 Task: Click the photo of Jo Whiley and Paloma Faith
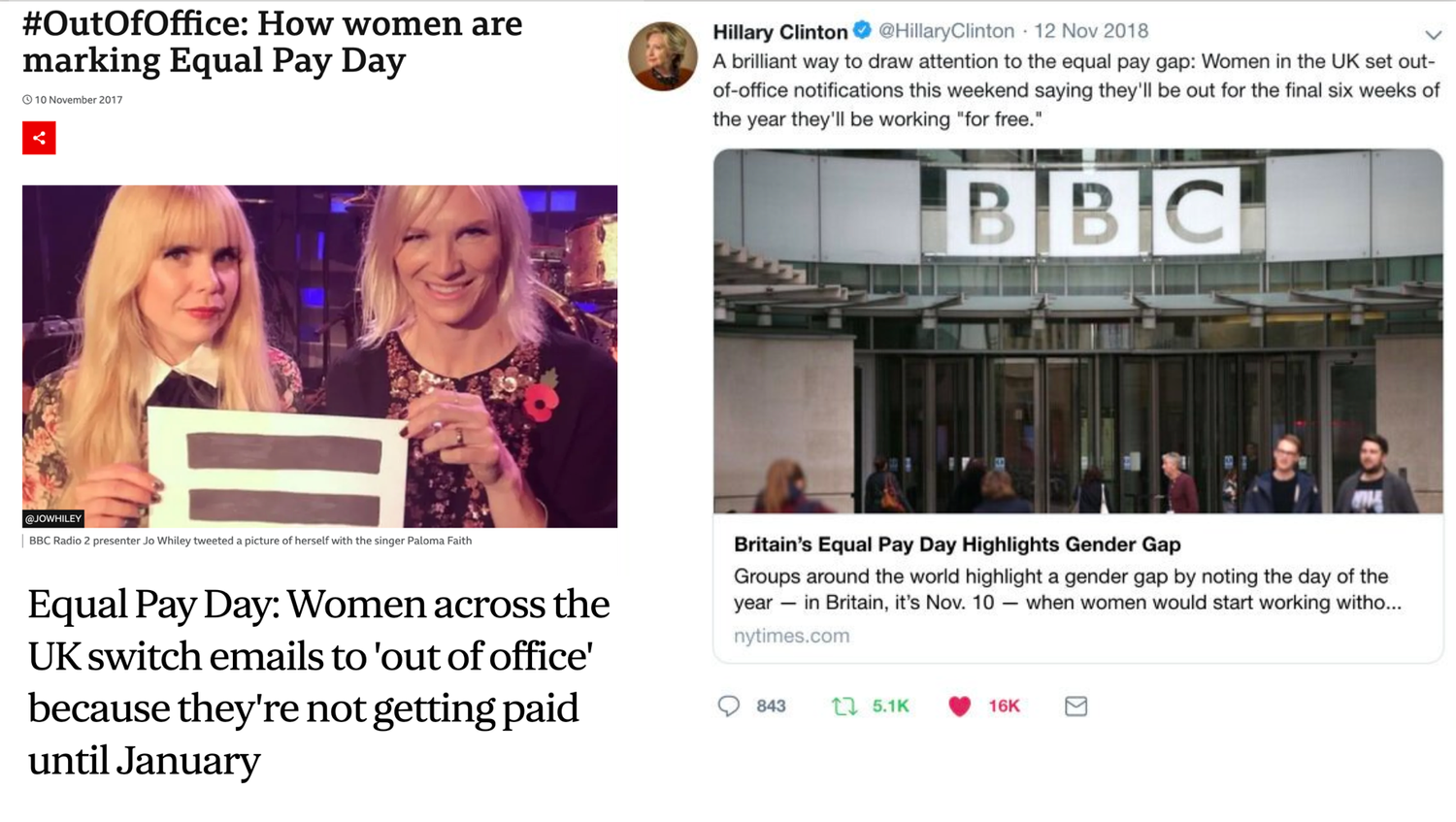tap(319, 356)
